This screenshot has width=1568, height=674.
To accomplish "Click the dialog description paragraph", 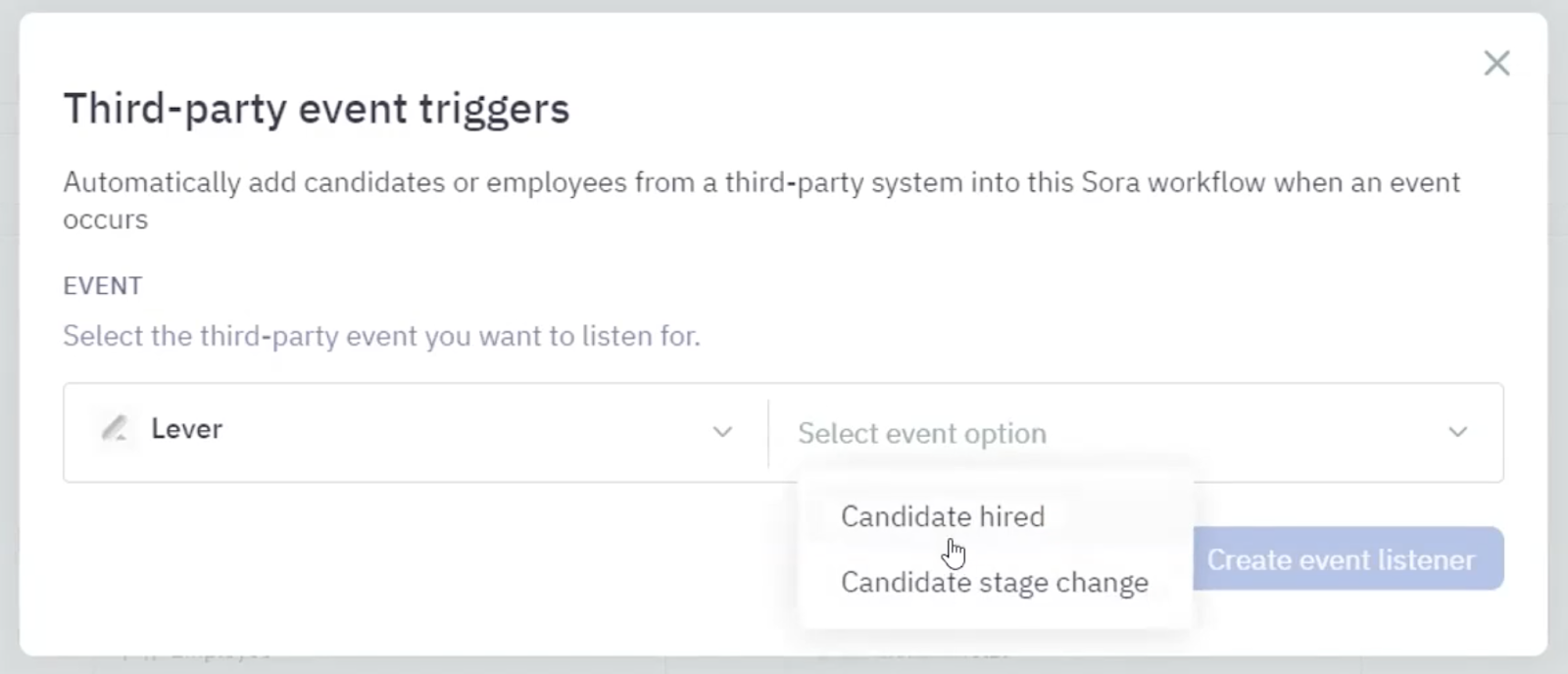I will [761, 200].
